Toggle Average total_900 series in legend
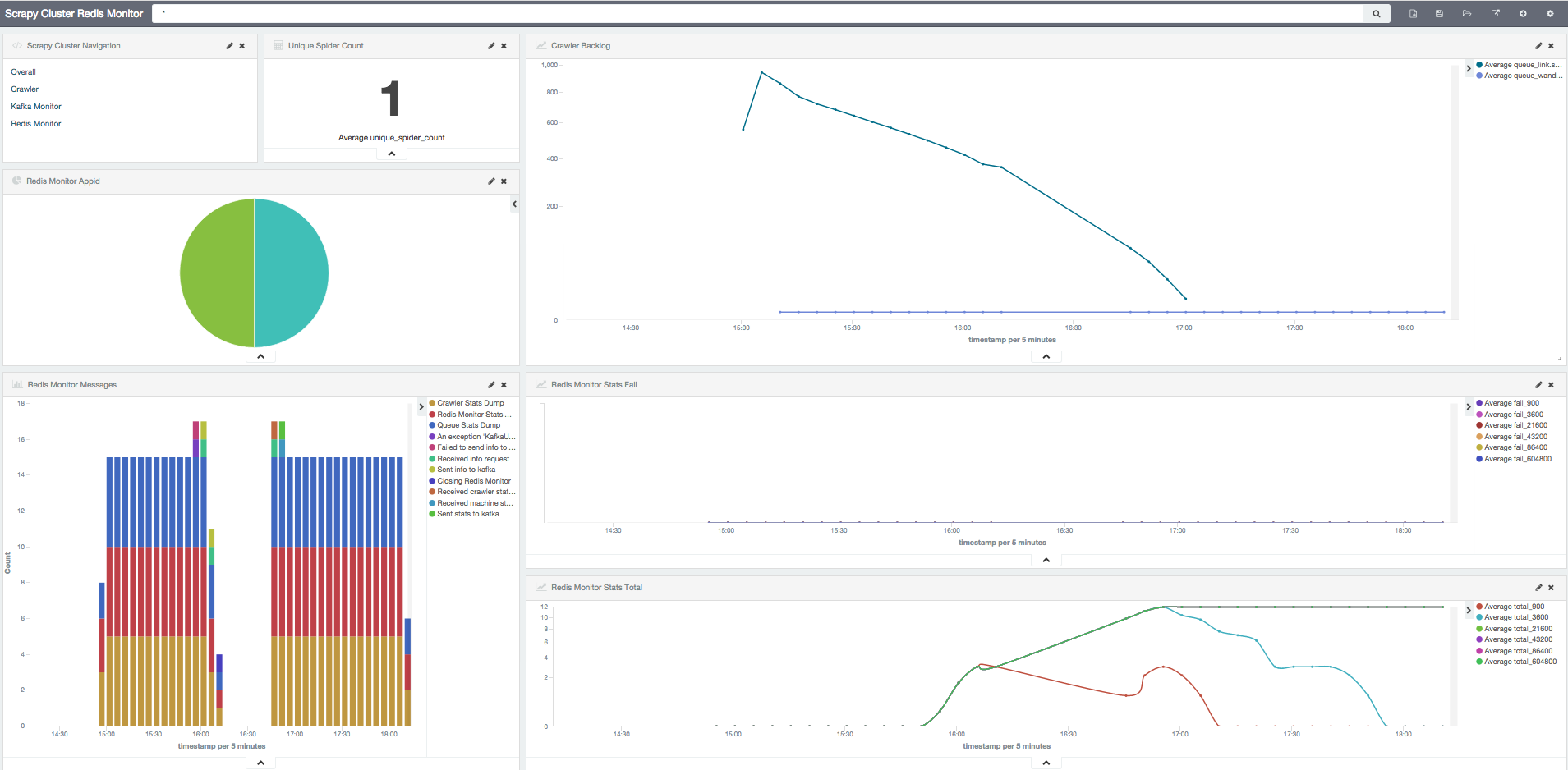This screenshot has width=1568, height=770. tap(1514, 607)
